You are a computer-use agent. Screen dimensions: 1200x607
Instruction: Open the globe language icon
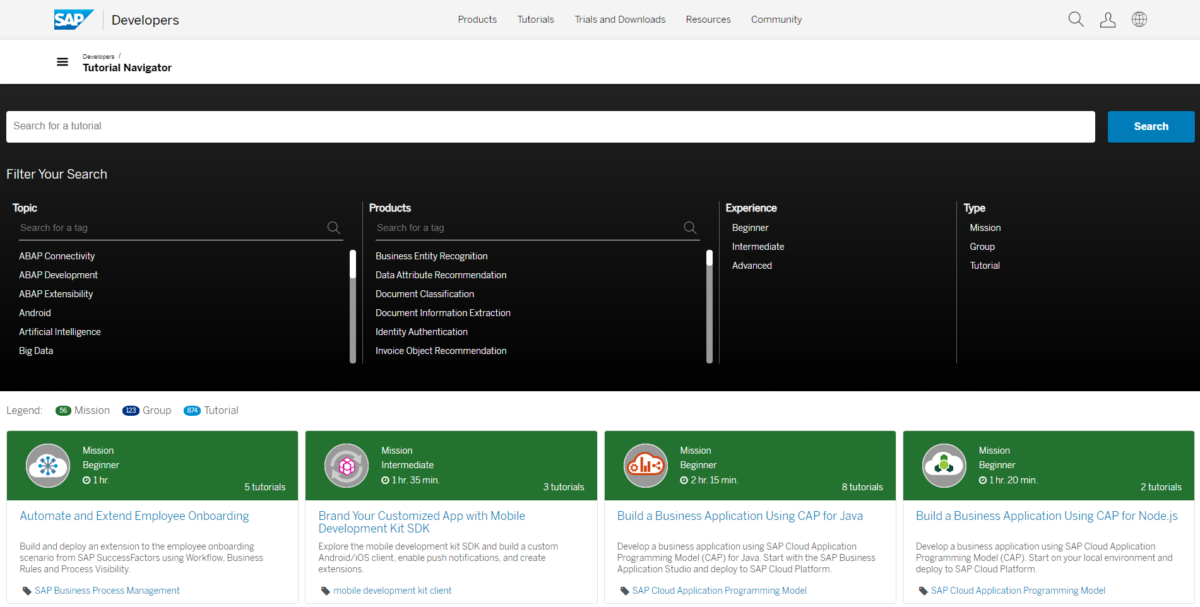pos(1139,19)
